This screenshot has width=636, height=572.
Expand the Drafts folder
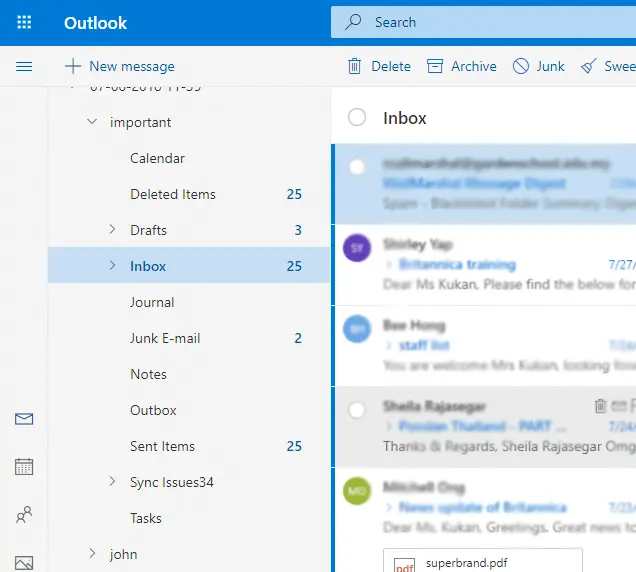(112, 230)
